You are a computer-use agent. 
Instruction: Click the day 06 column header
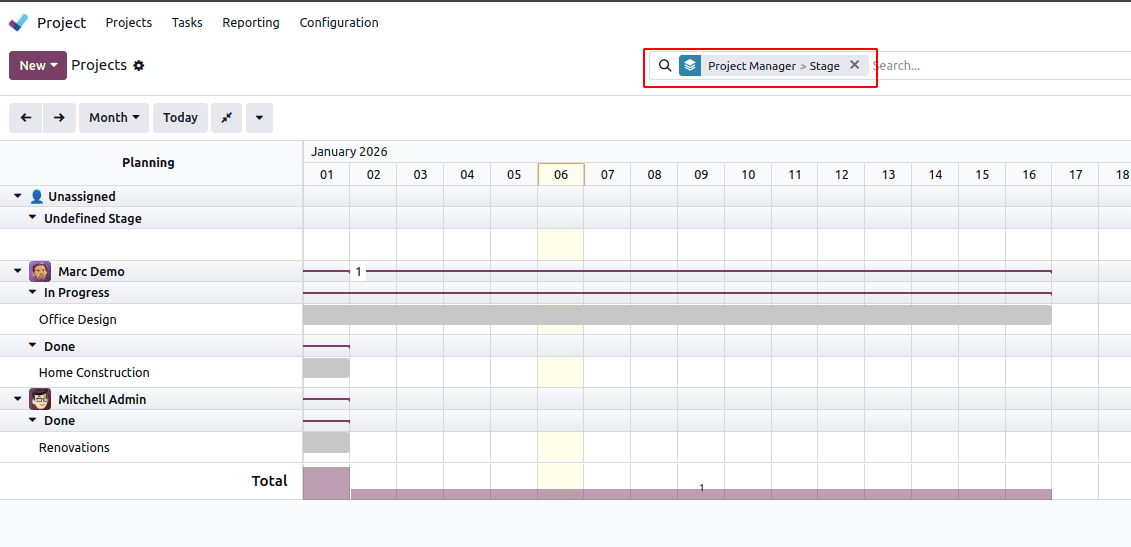pos(561,174)
